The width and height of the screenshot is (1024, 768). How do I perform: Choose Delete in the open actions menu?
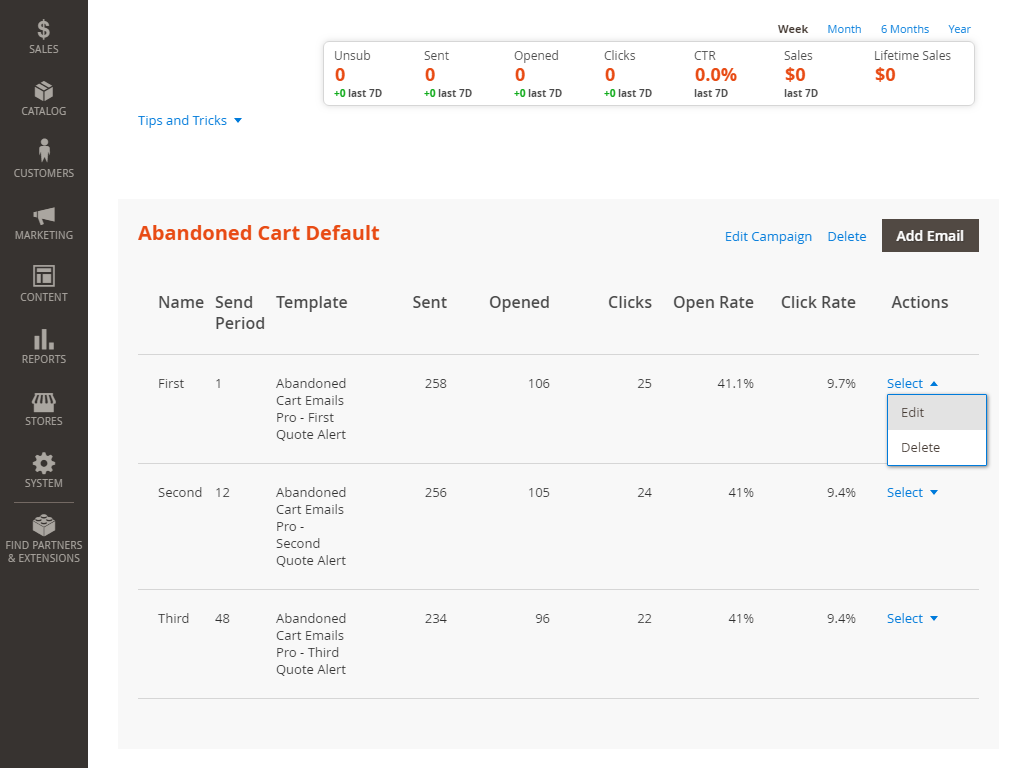[936, 447]
